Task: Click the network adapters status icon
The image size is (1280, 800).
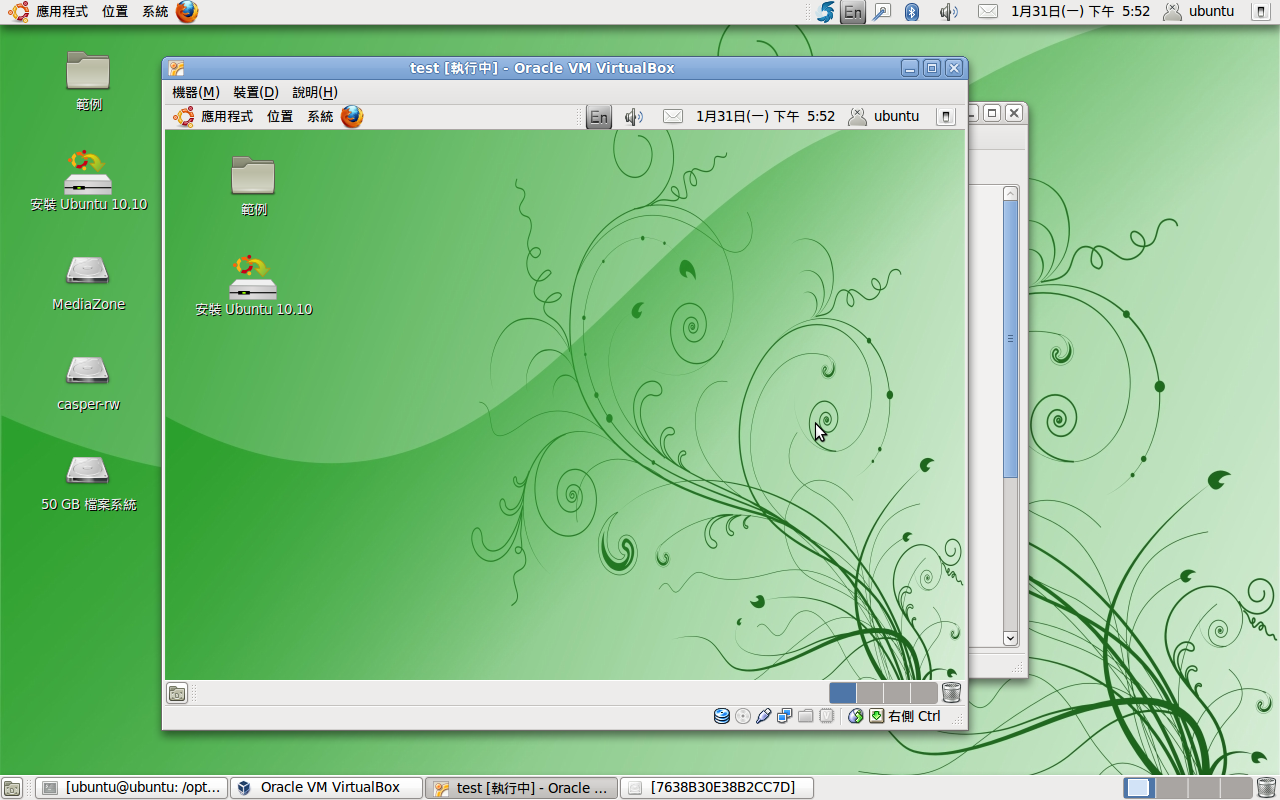Action: 785,716
